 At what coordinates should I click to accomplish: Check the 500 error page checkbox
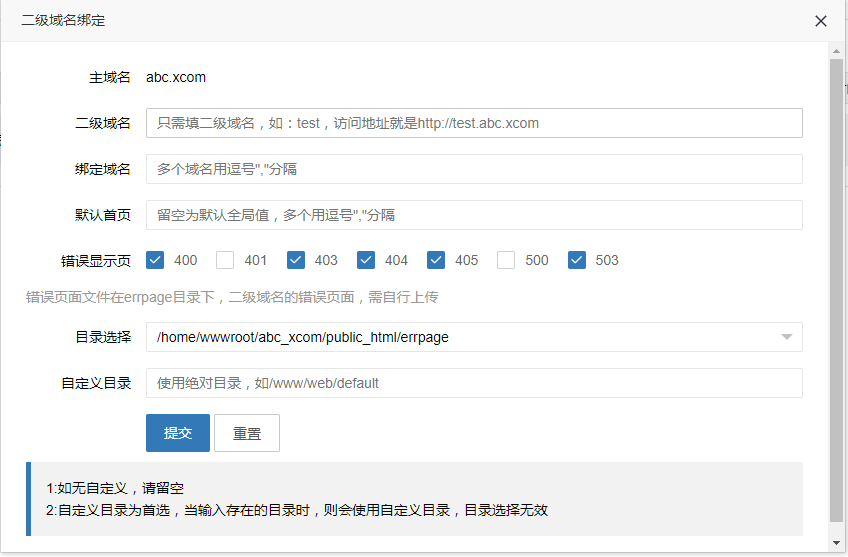(x=506, y=260)
